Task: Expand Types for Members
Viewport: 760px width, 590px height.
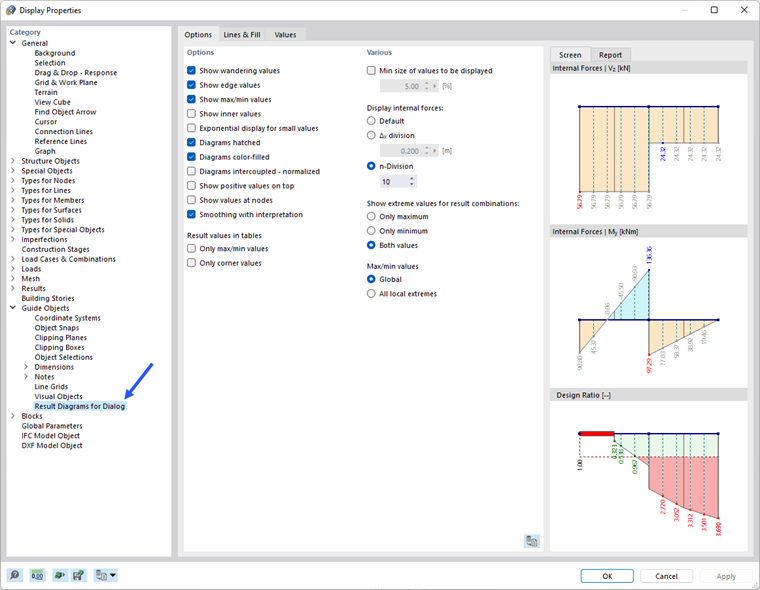Action: pos(13,200)
